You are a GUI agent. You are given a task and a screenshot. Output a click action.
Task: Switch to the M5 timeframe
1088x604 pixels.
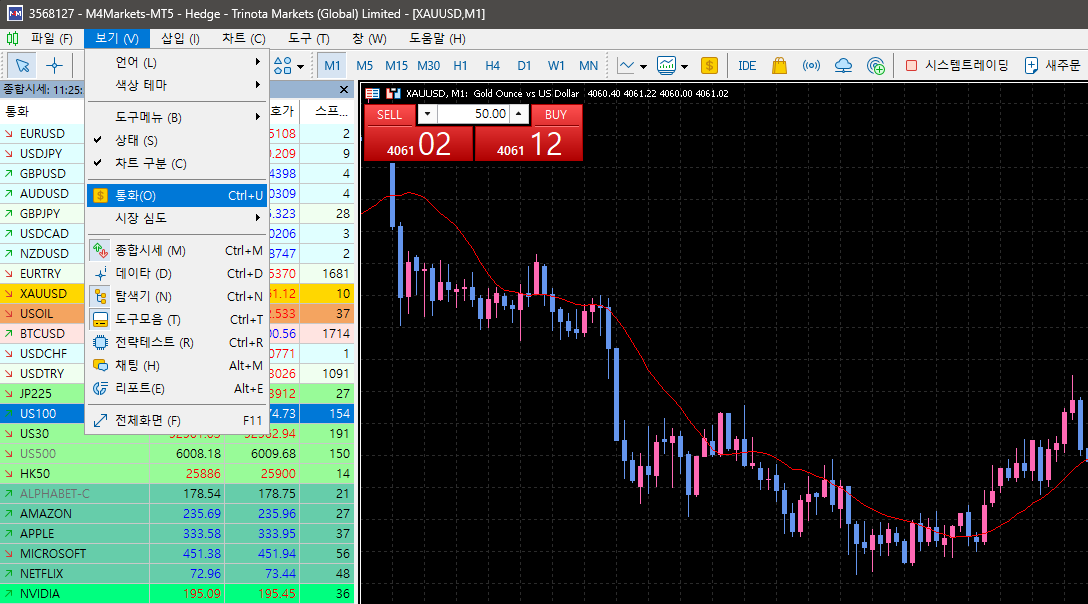[364, 66]
